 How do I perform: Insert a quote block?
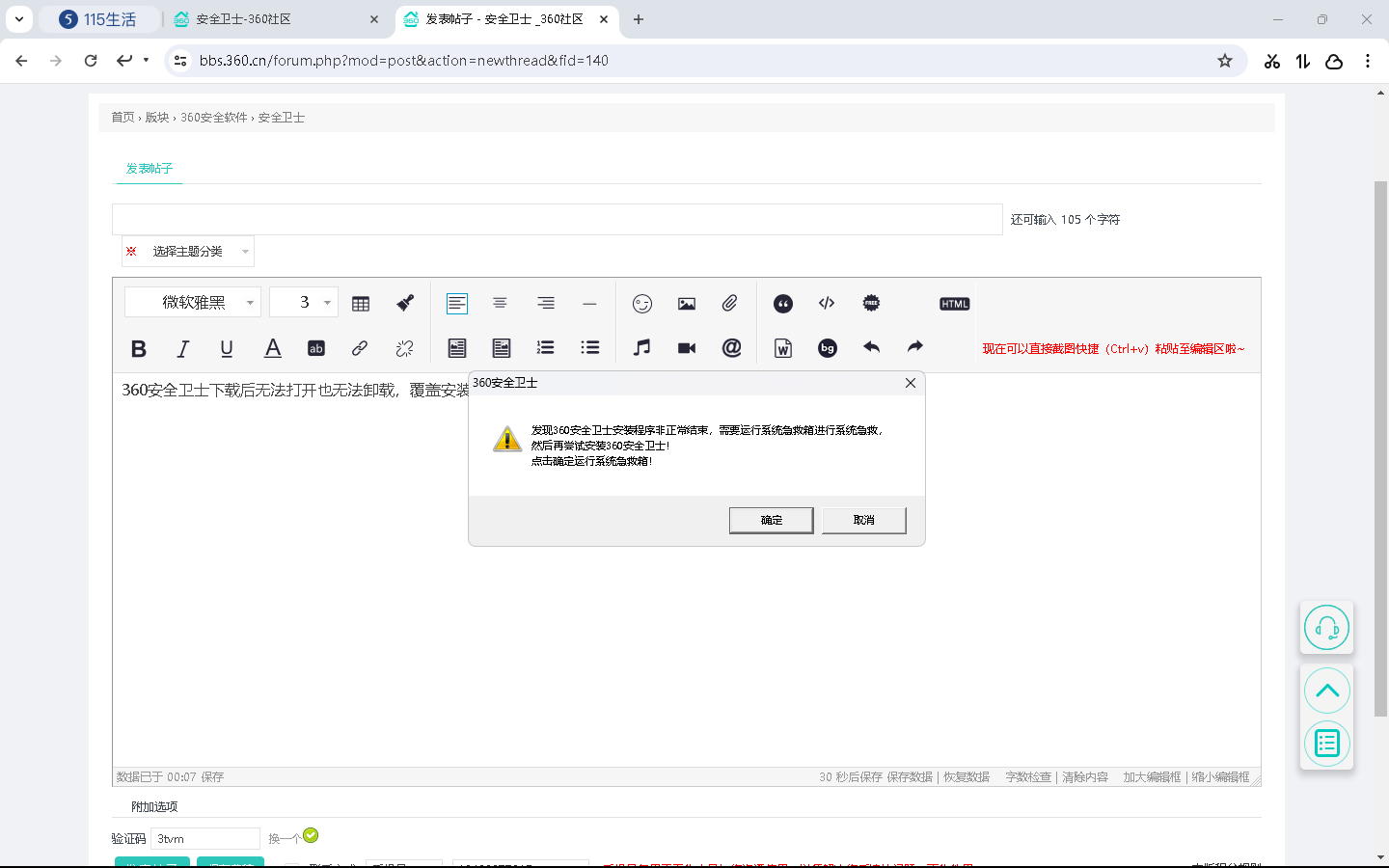[783, 304]
